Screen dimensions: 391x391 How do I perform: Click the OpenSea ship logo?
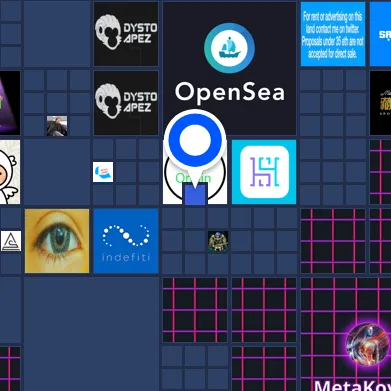[229, 48]
